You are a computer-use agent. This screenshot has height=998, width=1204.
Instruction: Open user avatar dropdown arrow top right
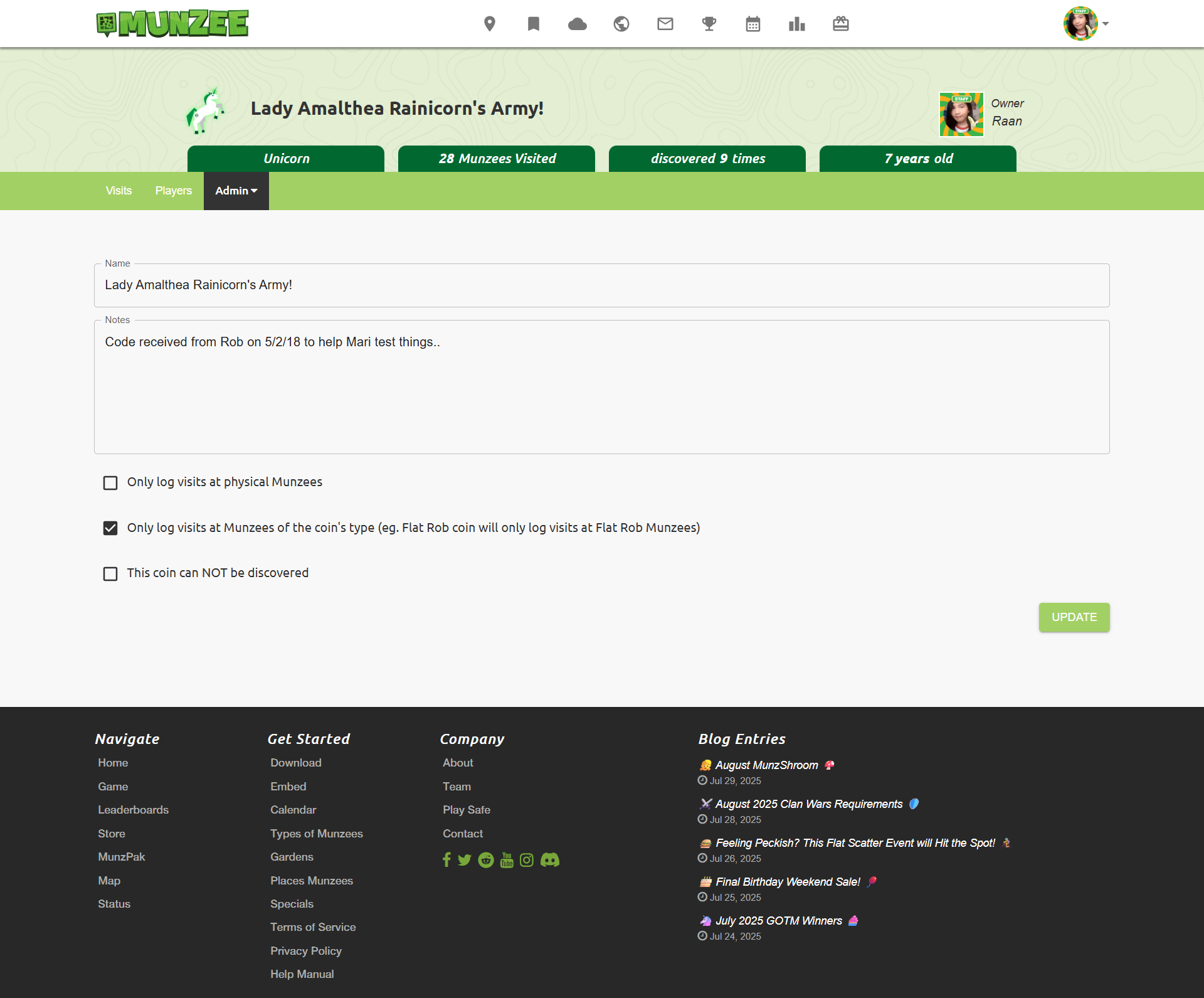click(x=1106, y=24)
